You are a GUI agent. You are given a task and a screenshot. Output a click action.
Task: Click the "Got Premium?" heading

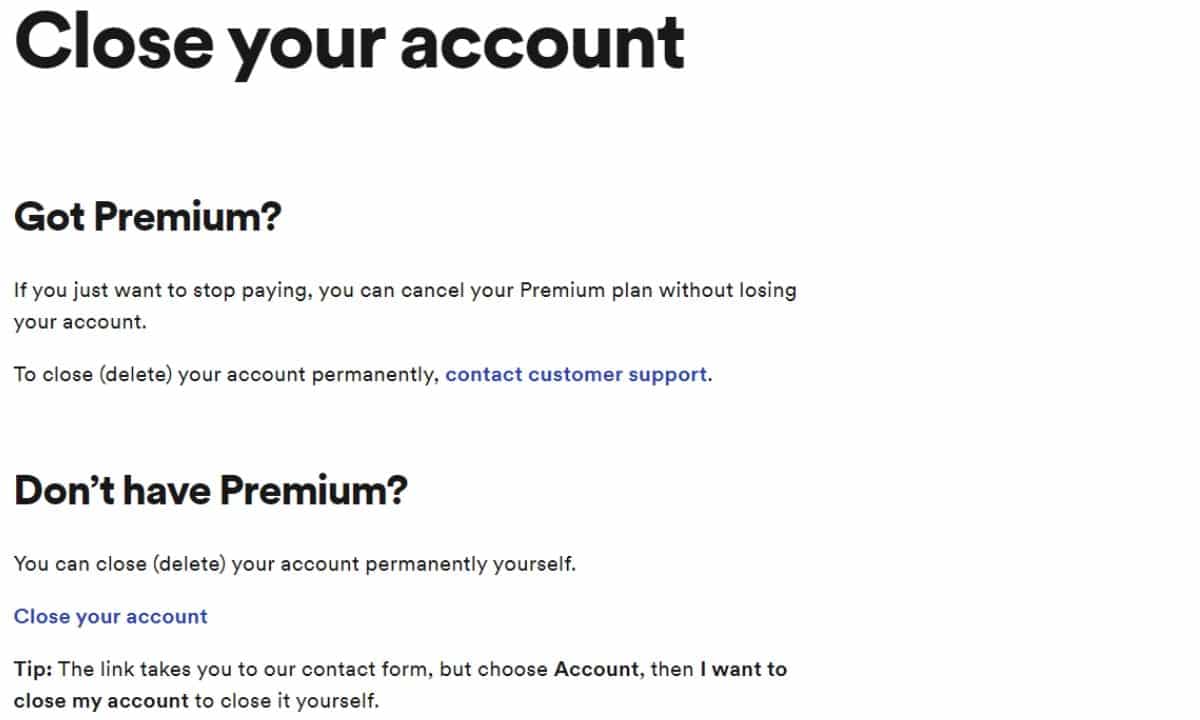(147, 217)
